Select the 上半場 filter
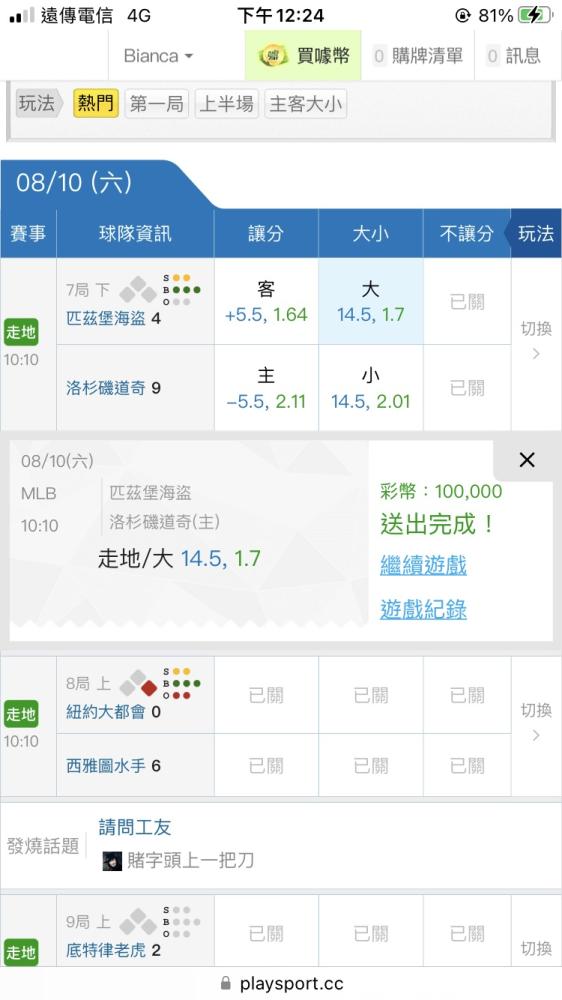This screenshot has width=562, height=1000. coord(226,103)
